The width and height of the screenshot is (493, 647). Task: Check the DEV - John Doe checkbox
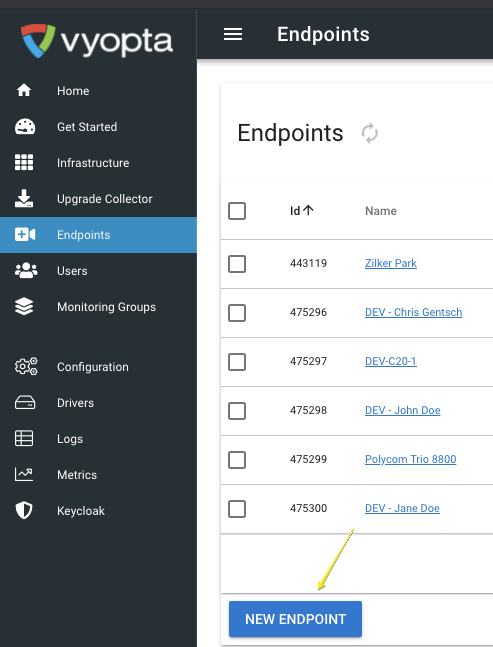237,411
